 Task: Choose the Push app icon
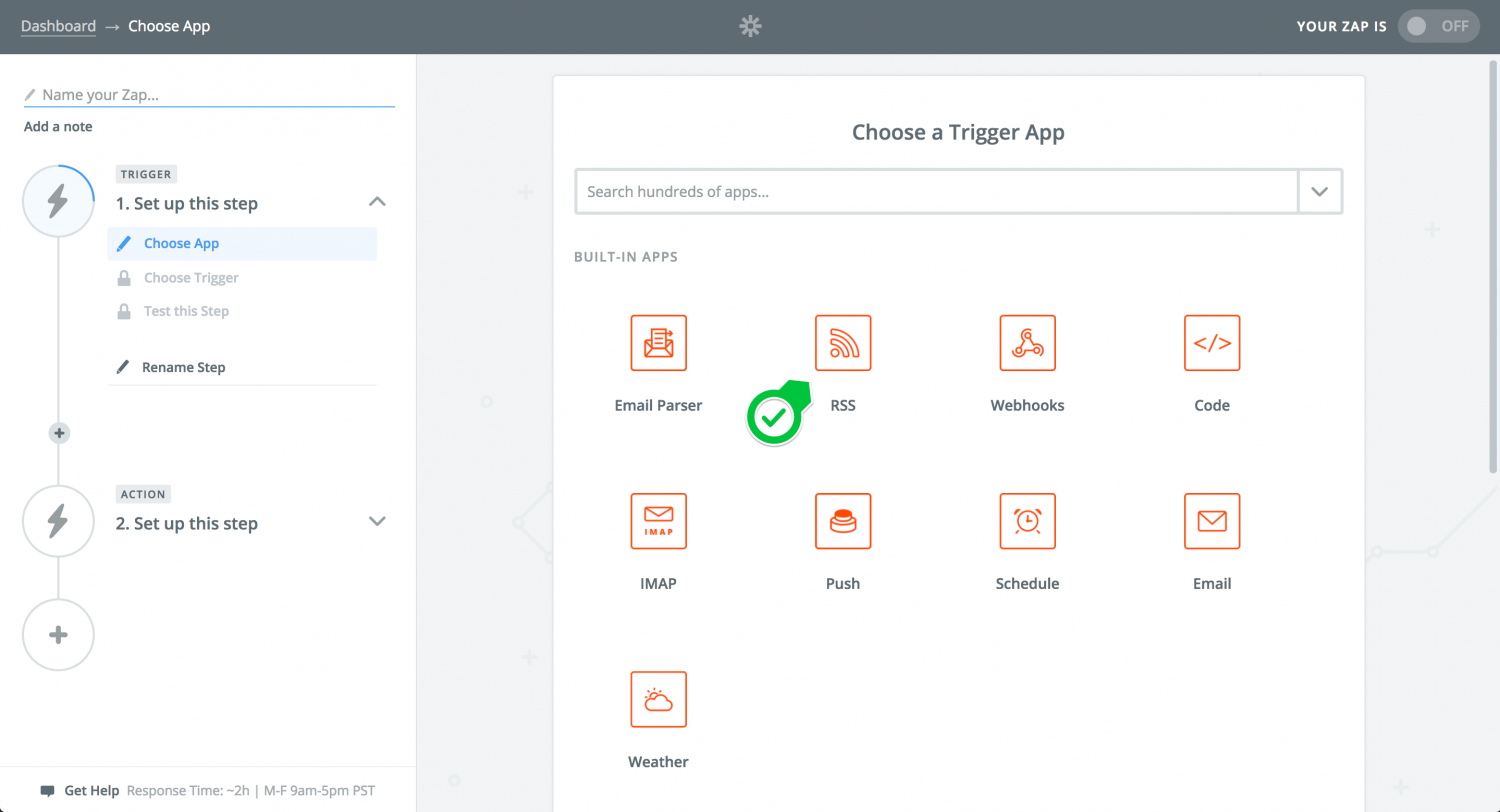pos(843,521)
